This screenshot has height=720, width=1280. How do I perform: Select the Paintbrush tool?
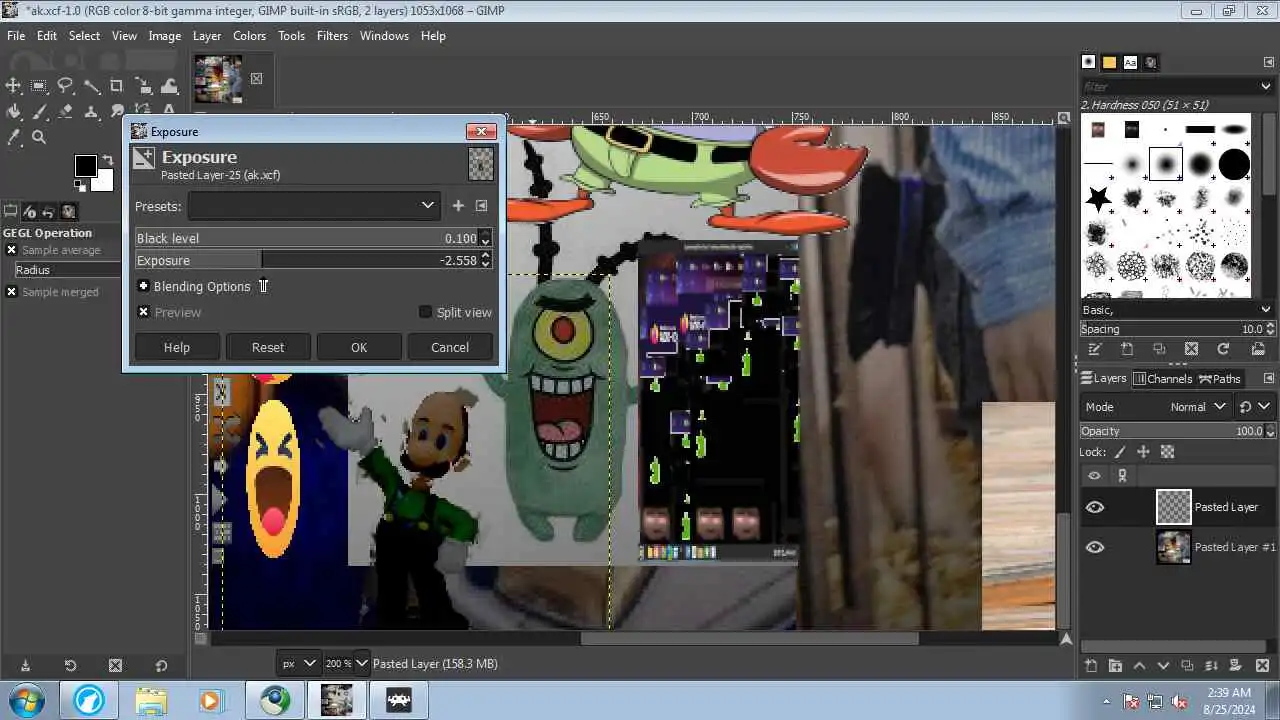click(x=39, y=112)
